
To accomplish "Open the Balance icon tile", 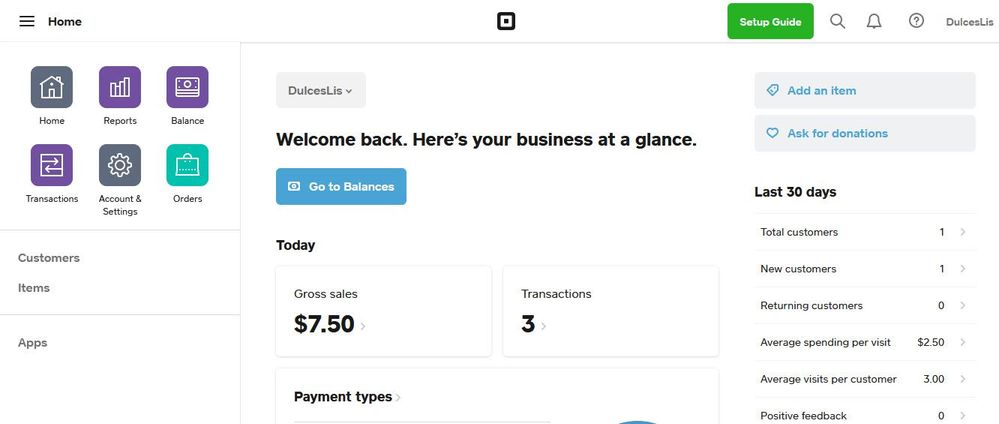I will [x=187, y=88].
